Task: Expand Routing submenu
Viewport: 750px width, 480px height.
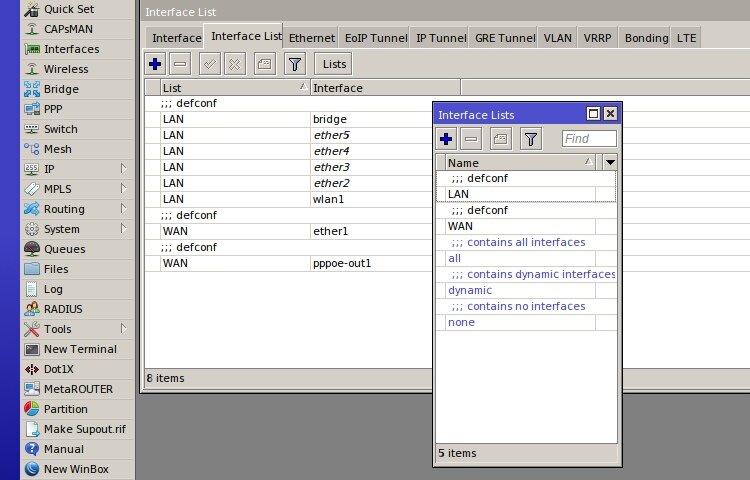Action: click(123, 208)
